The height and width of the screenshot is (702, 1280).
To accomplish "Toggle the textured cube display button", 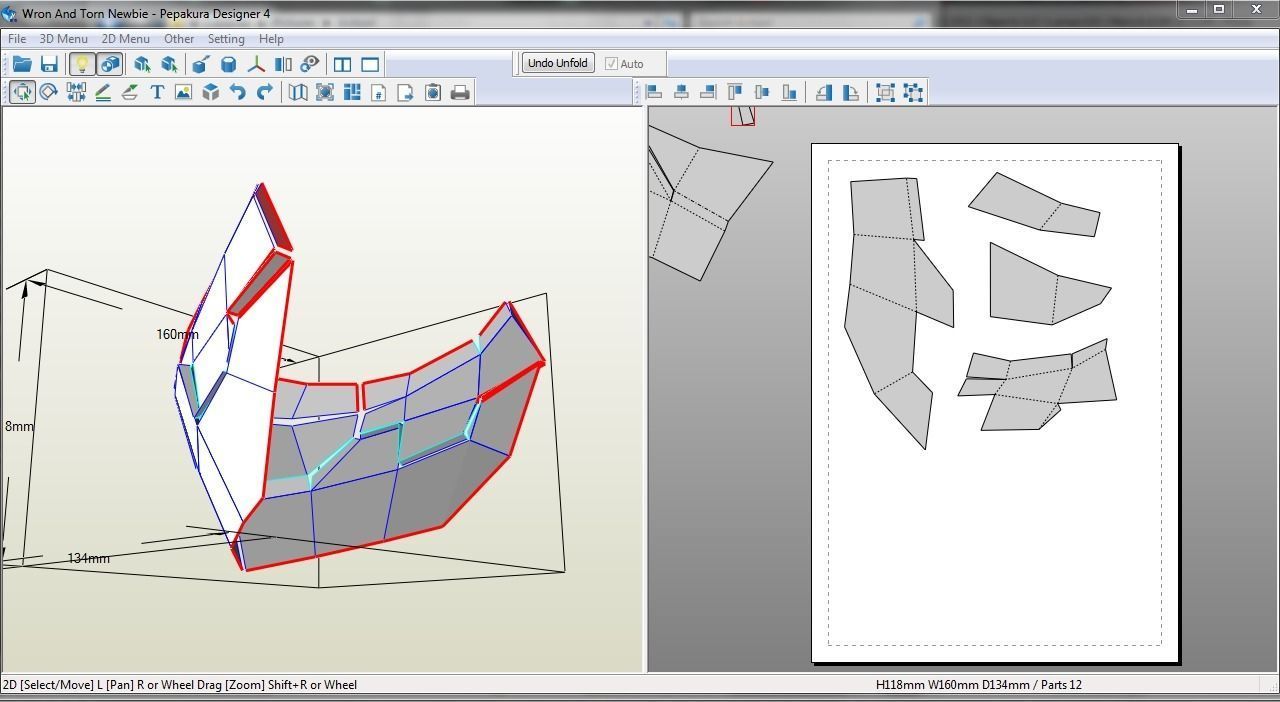I will click(109, 64).
